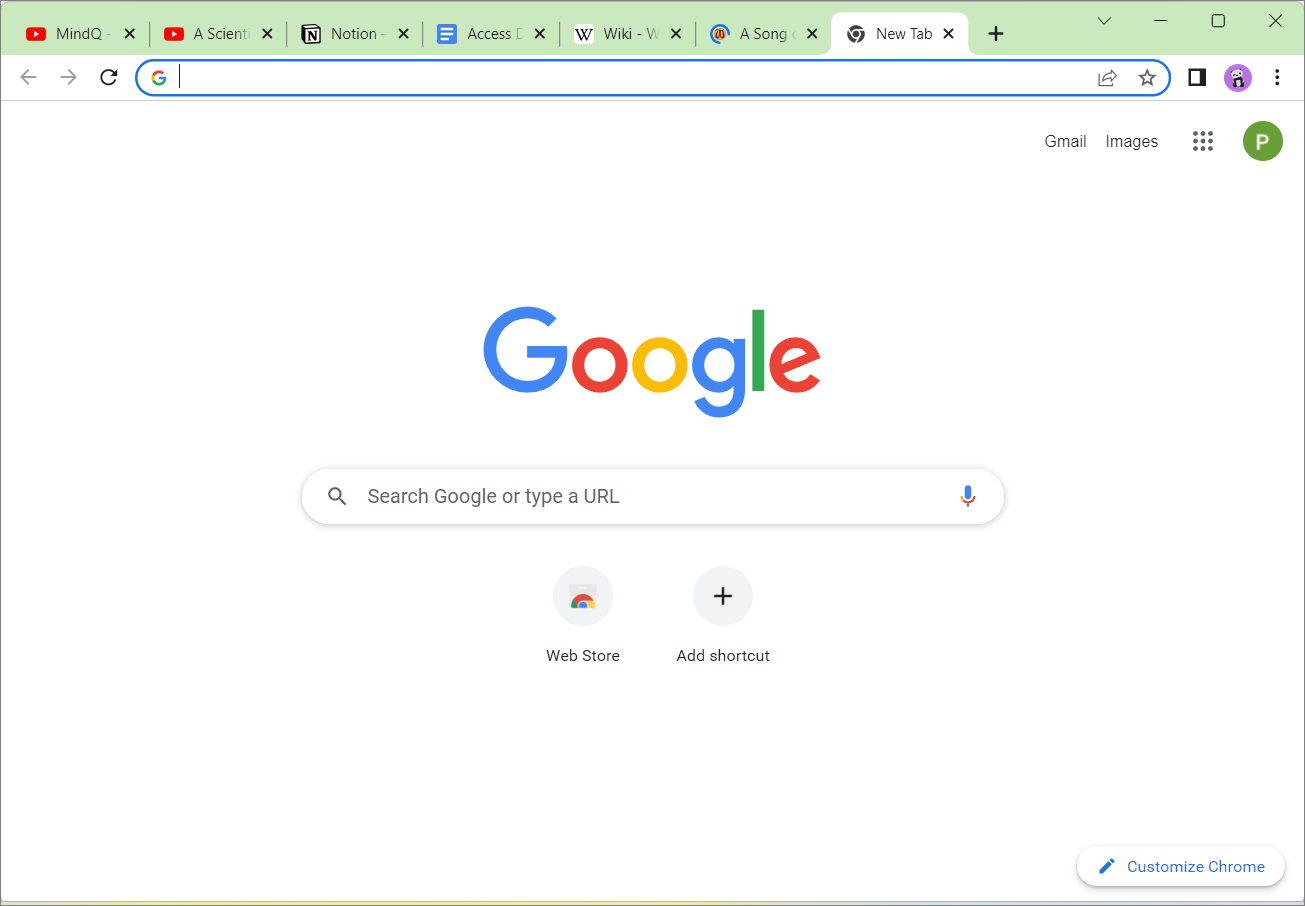The width and height of the screenshot is (1305, 906).
Task: Go forward with the forward arrow
Action: pyautogui.click(x=68, y=77)
